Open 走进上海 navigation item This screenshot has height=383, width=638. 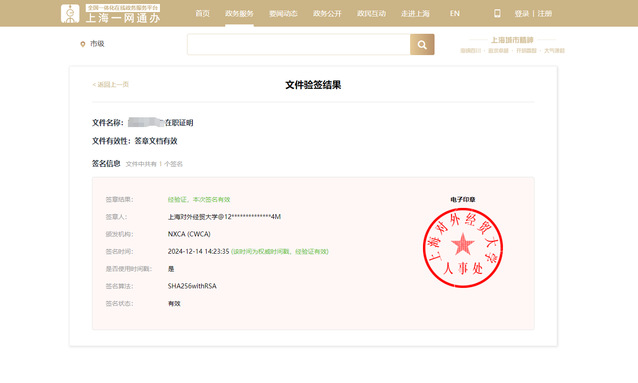[x=415, y=13]
